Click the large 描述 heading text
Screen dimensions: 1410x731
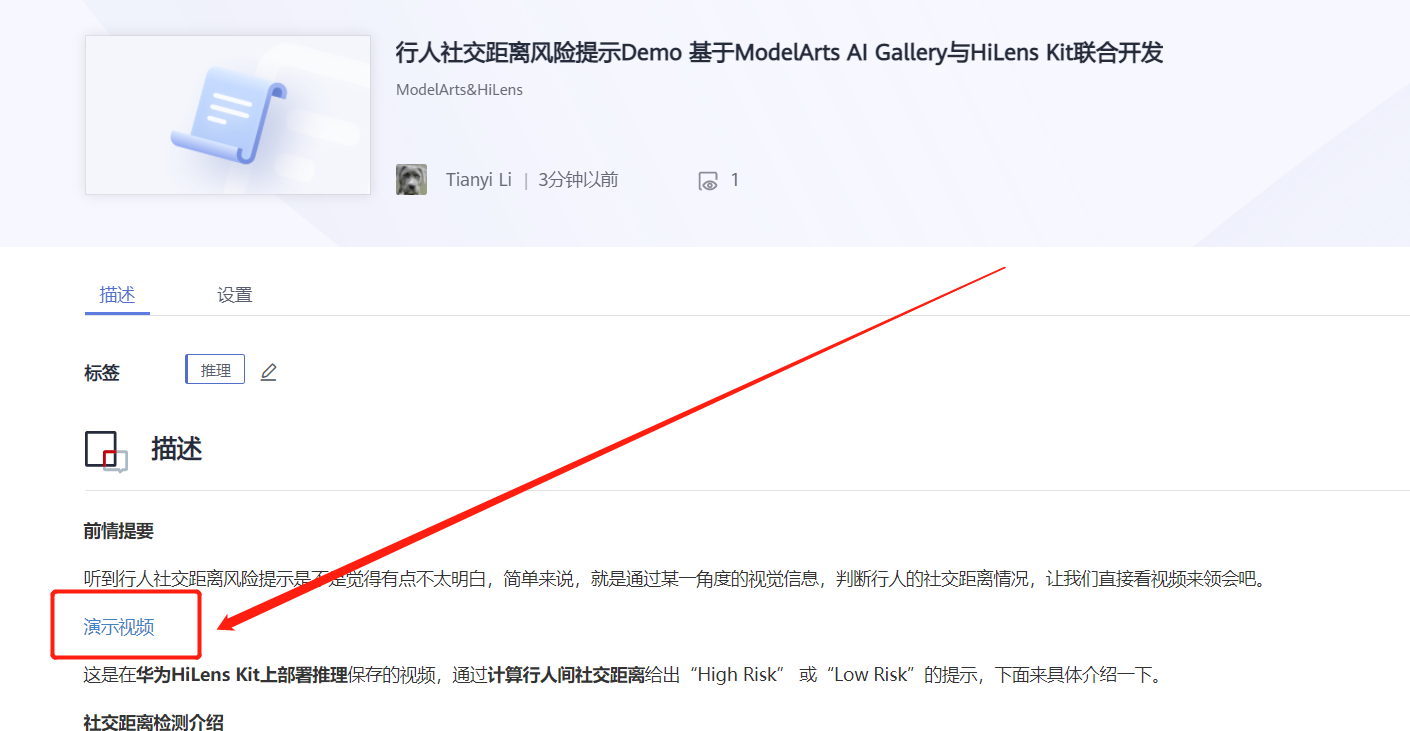[x=177, y=449]
